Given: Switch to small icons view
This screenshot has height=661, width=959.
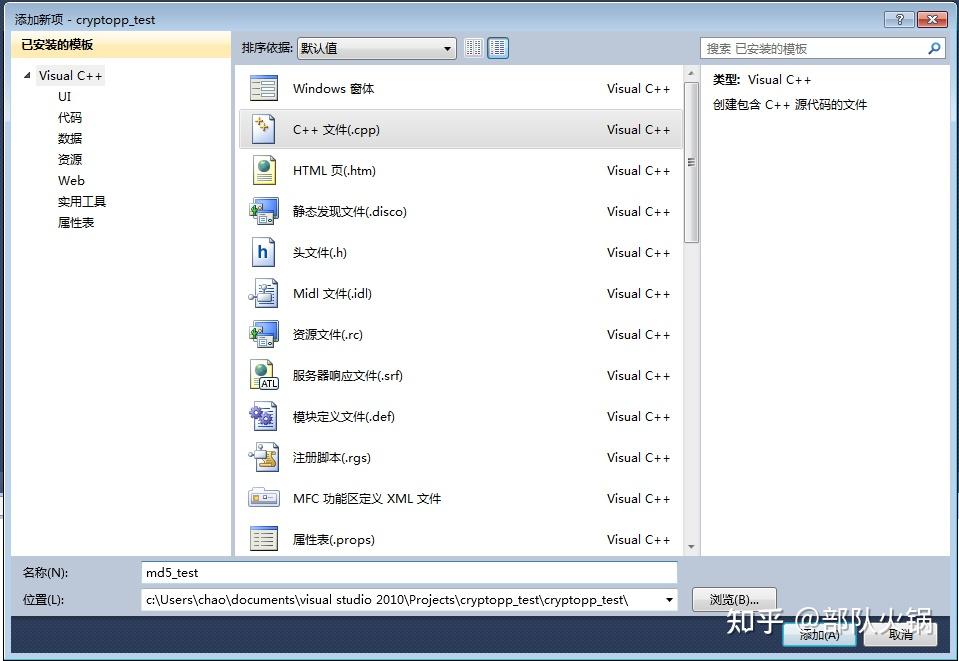Looking at the screenshot, I should [x=473, y=47].
